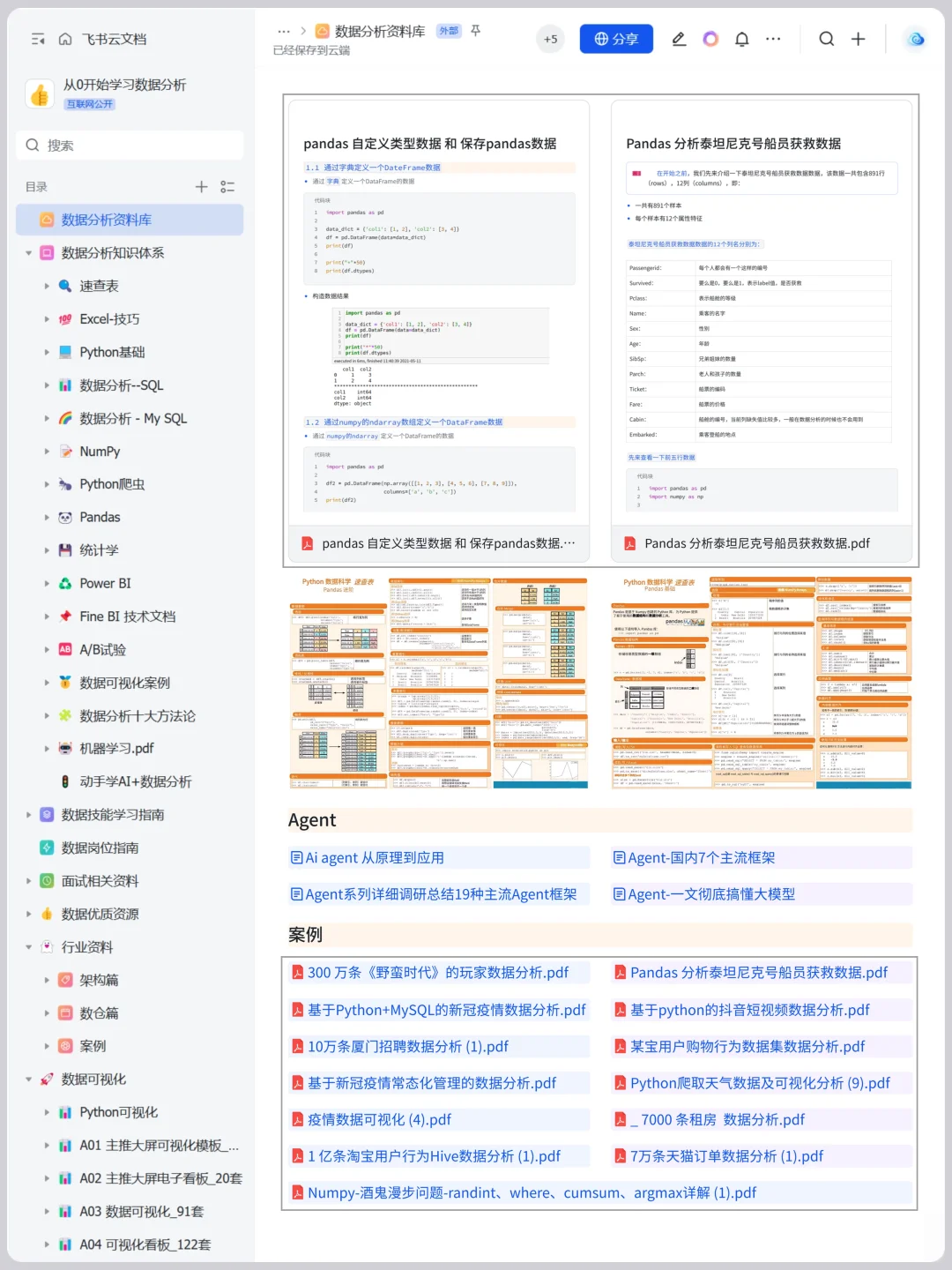The width and height of the screenshot is (952, 1270).
Task: Open the edit mode pencil icon
Action: click(679, 39)
